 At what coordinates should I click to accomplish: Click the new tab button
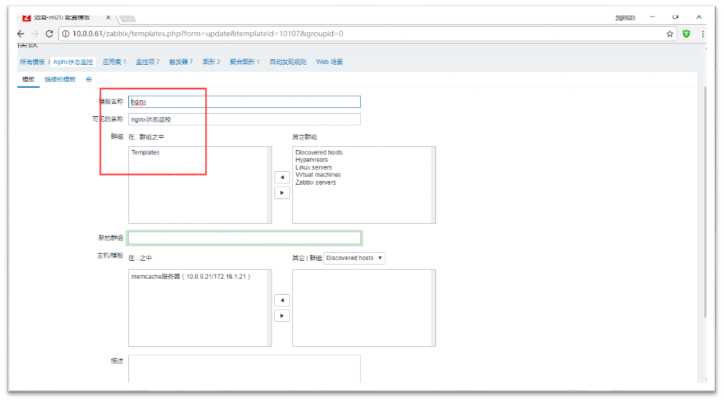tap(127, 18)
